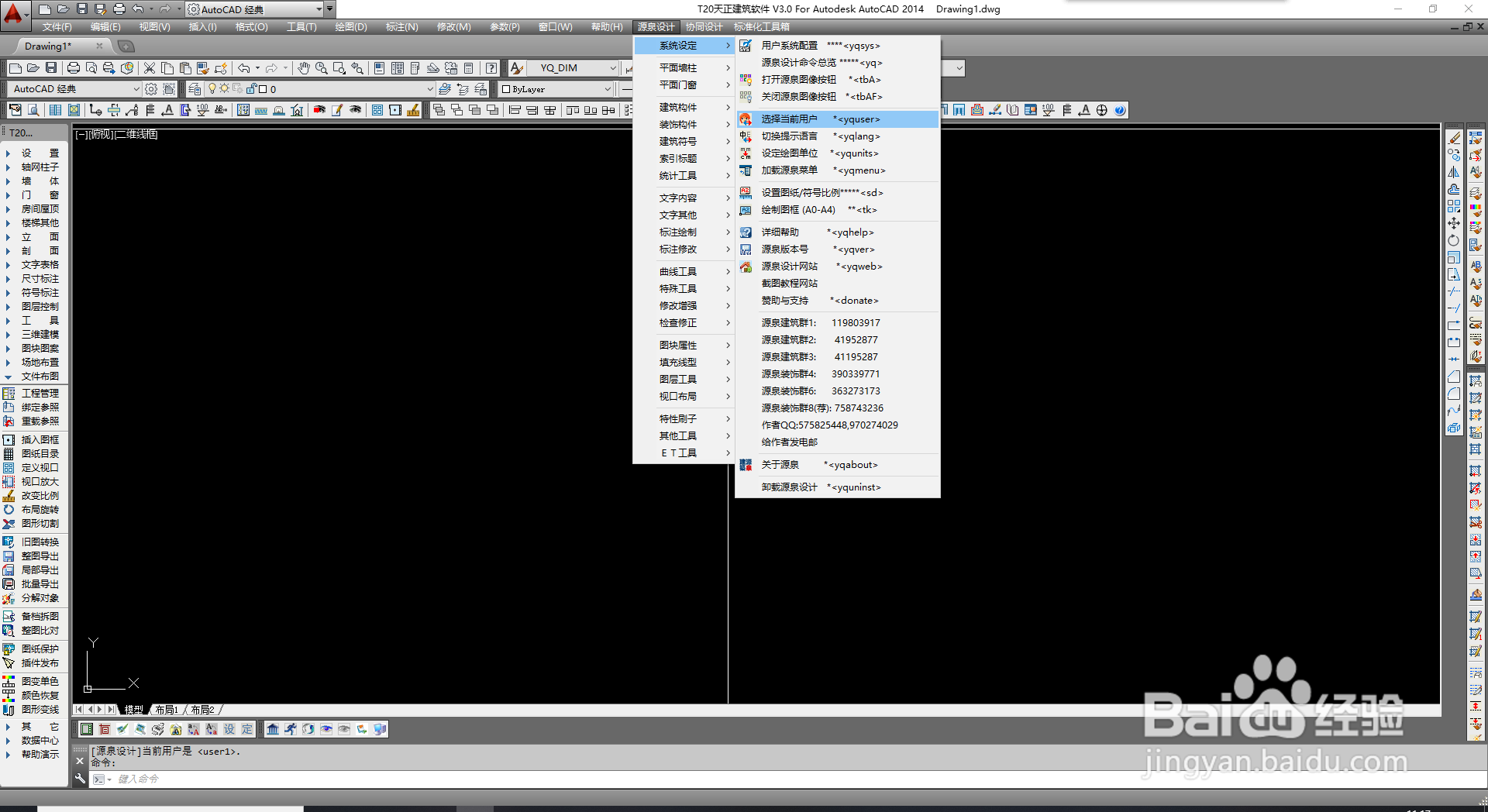Click the 选择当前用户 menu icon

(x=746, y=119)
